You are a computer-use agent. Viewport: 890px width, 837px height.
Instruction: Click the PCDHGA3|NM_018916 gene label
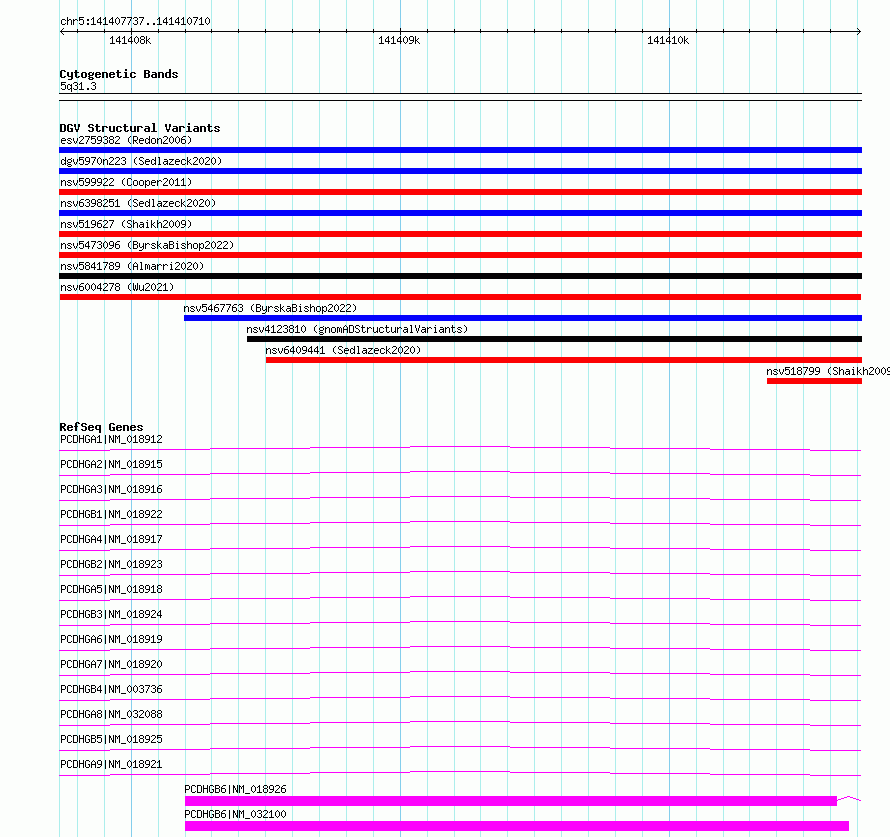[x=111, y=489]
